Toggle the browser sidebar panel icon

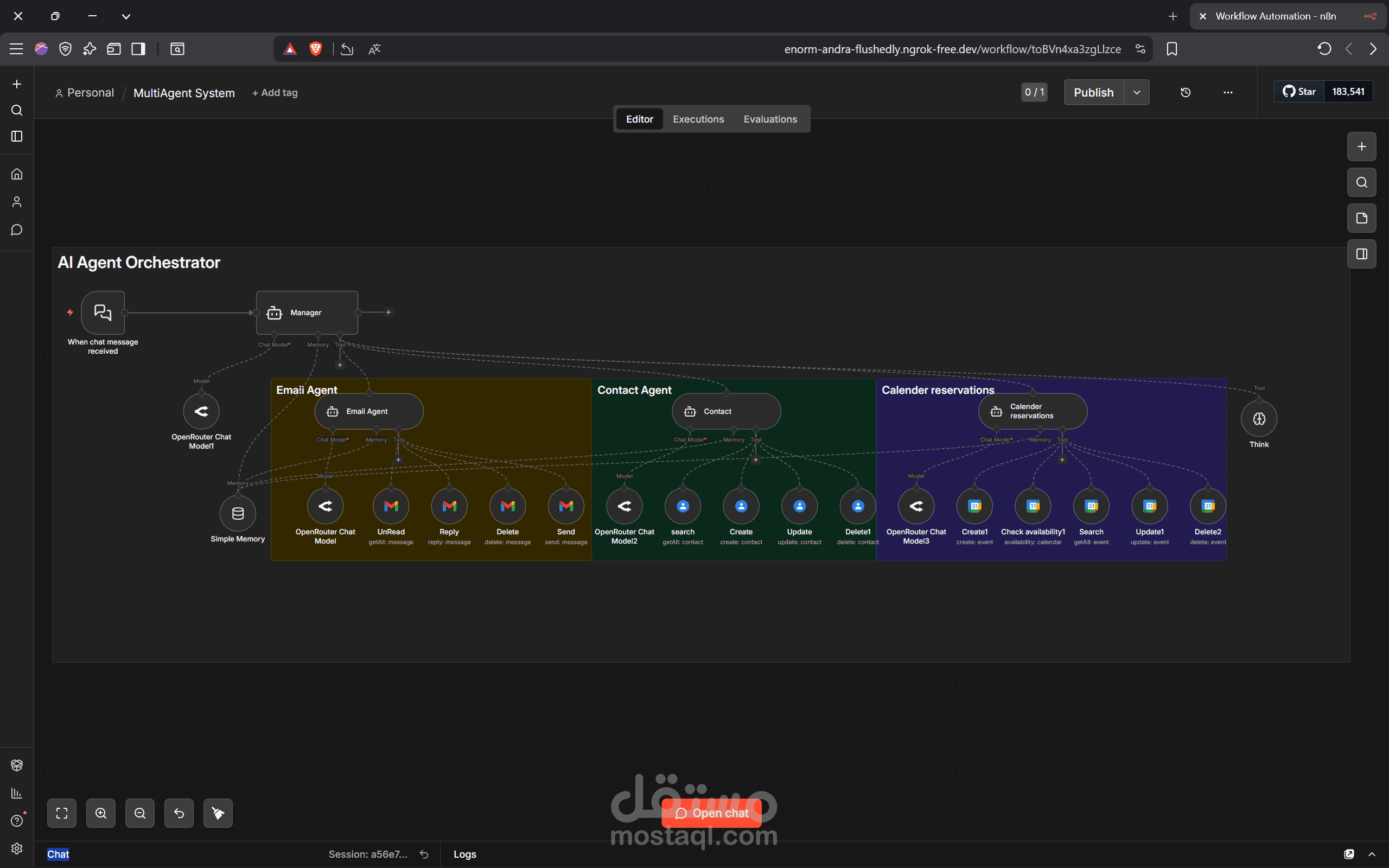[x=138, y=49]
